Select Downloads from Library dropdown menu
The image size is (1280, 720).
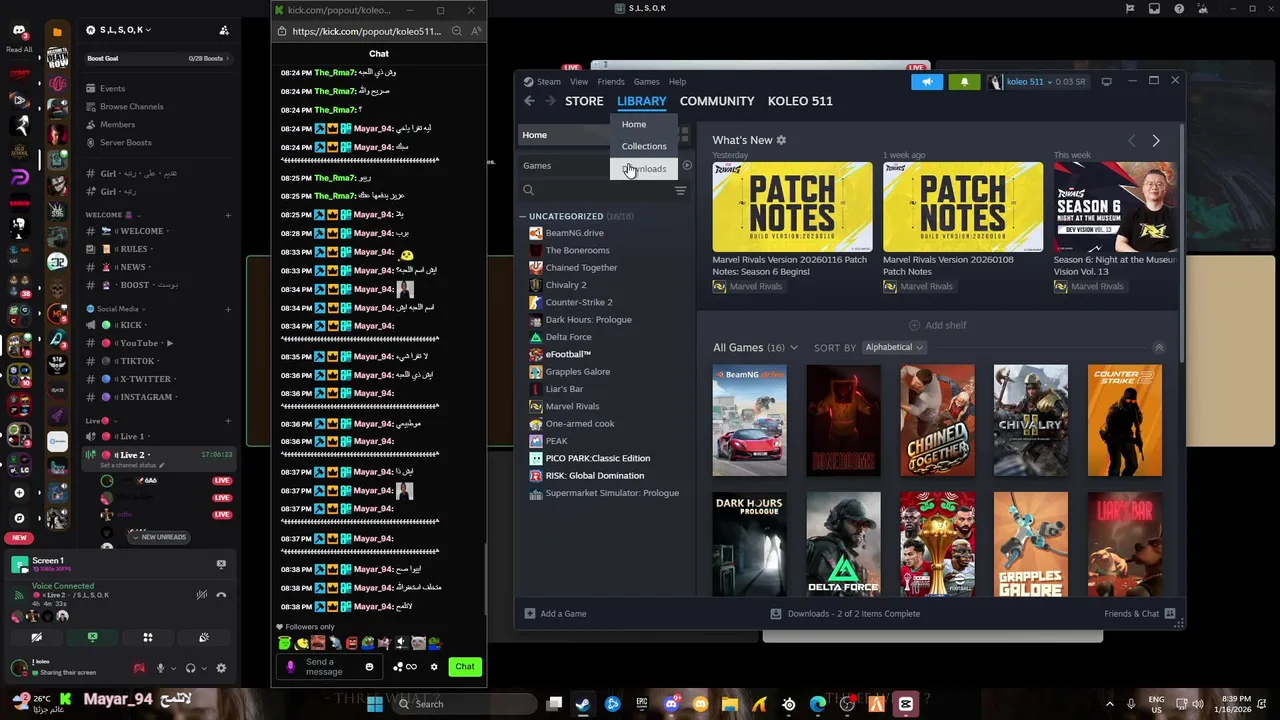click(644, 169)
